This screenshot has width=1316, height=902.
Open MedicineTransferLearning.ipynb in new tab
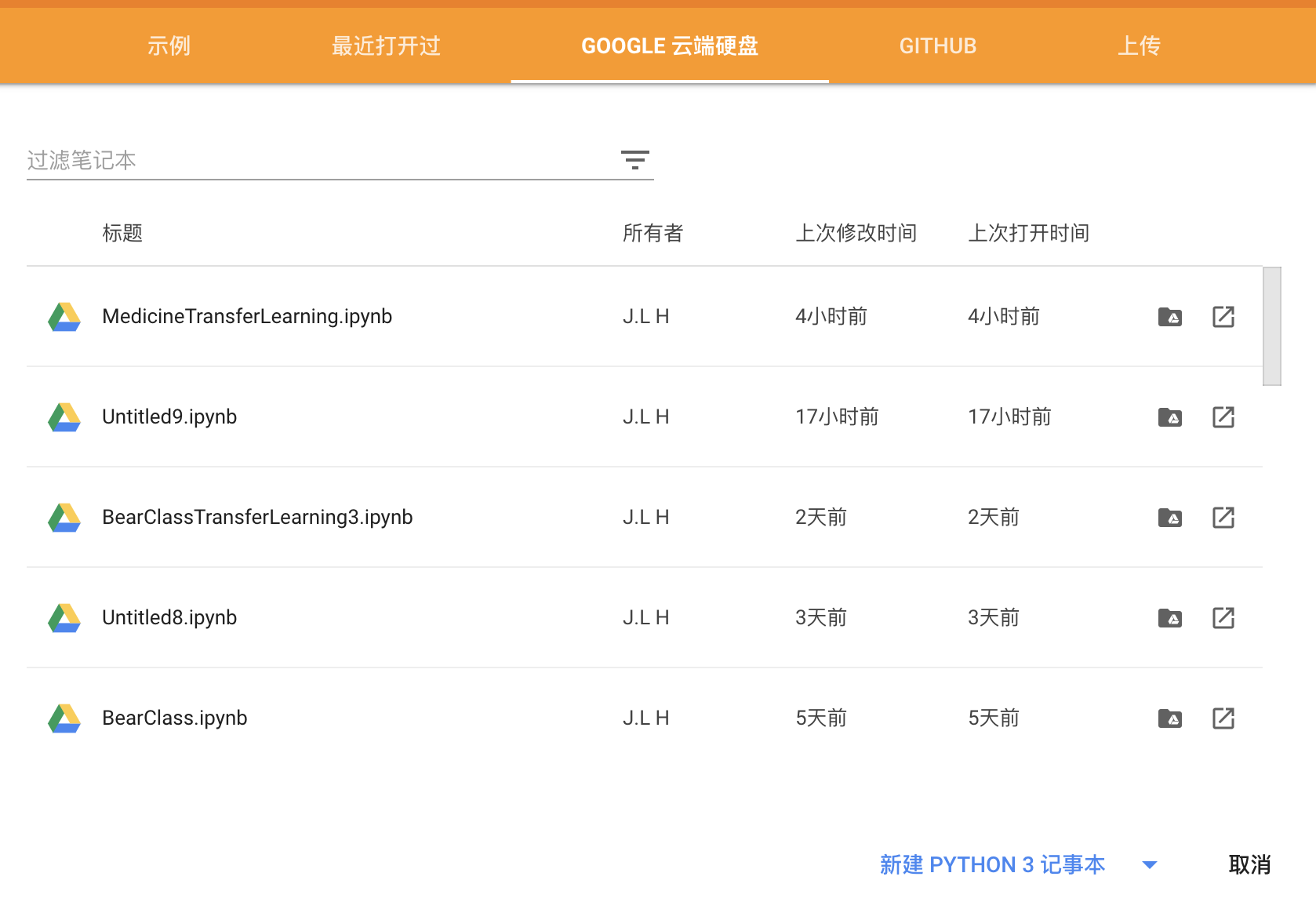coord(1223,317)
